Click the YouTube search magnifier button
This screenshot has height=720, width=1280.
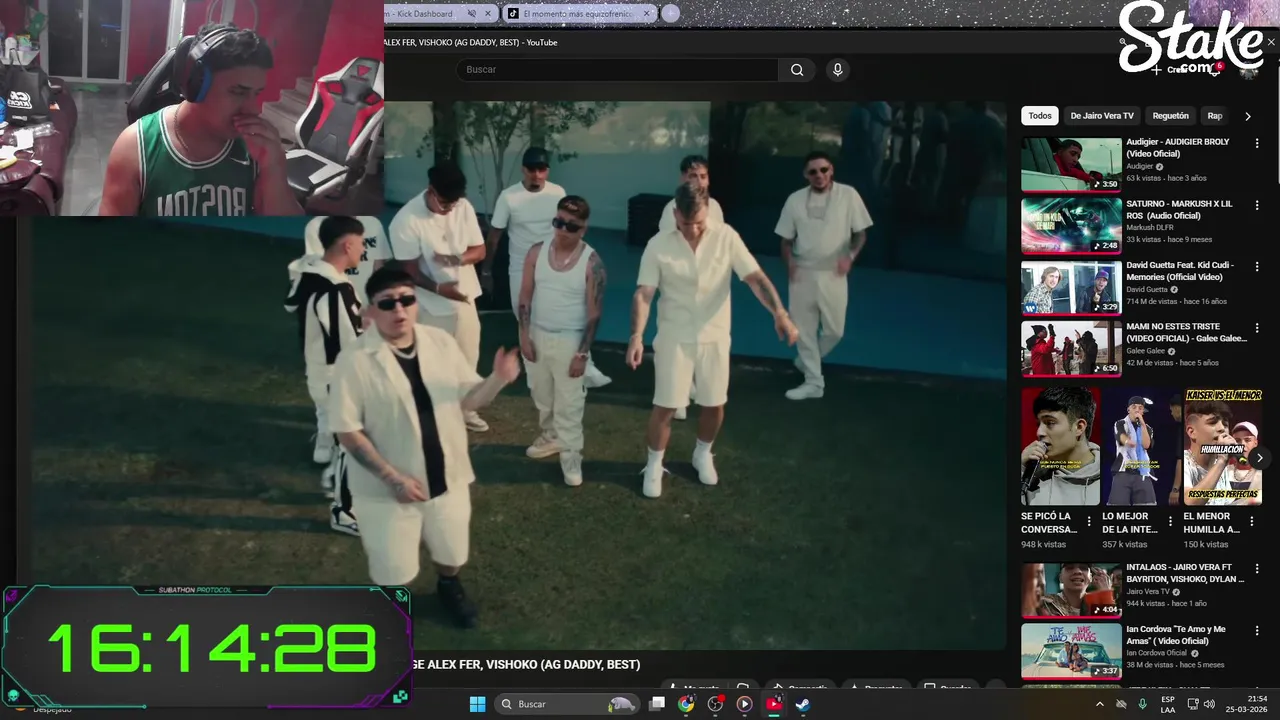(797, 69)
